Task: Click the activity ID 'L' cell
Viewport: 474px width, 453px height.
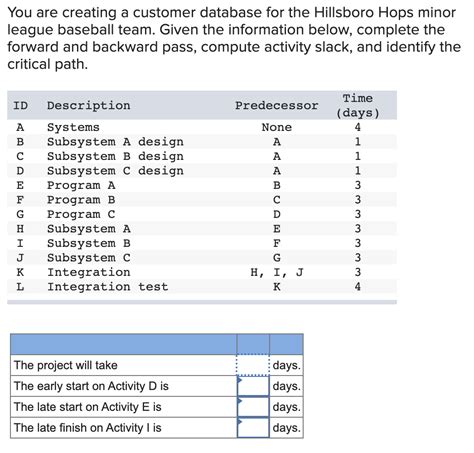Action: click(x=20, y=287)
